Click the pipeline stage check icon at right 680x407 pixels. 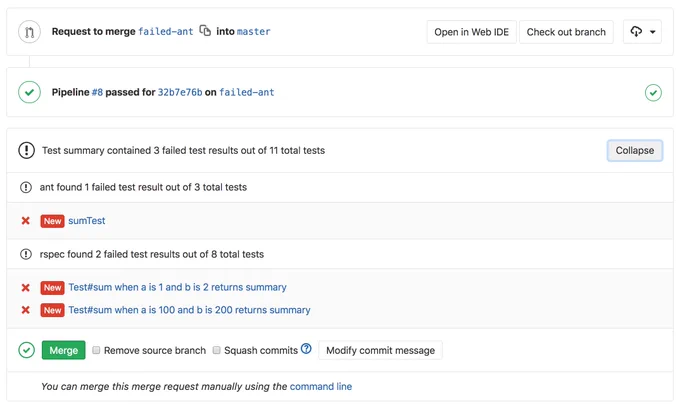(653, 92)
